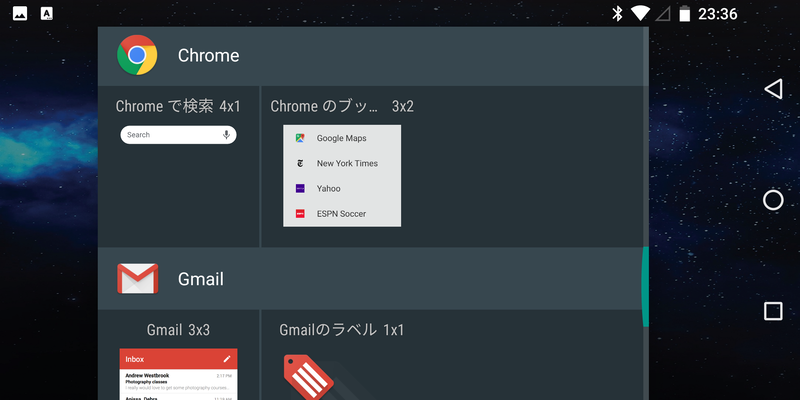Tap the microphone icon in search widget

(x=226, y=135)
